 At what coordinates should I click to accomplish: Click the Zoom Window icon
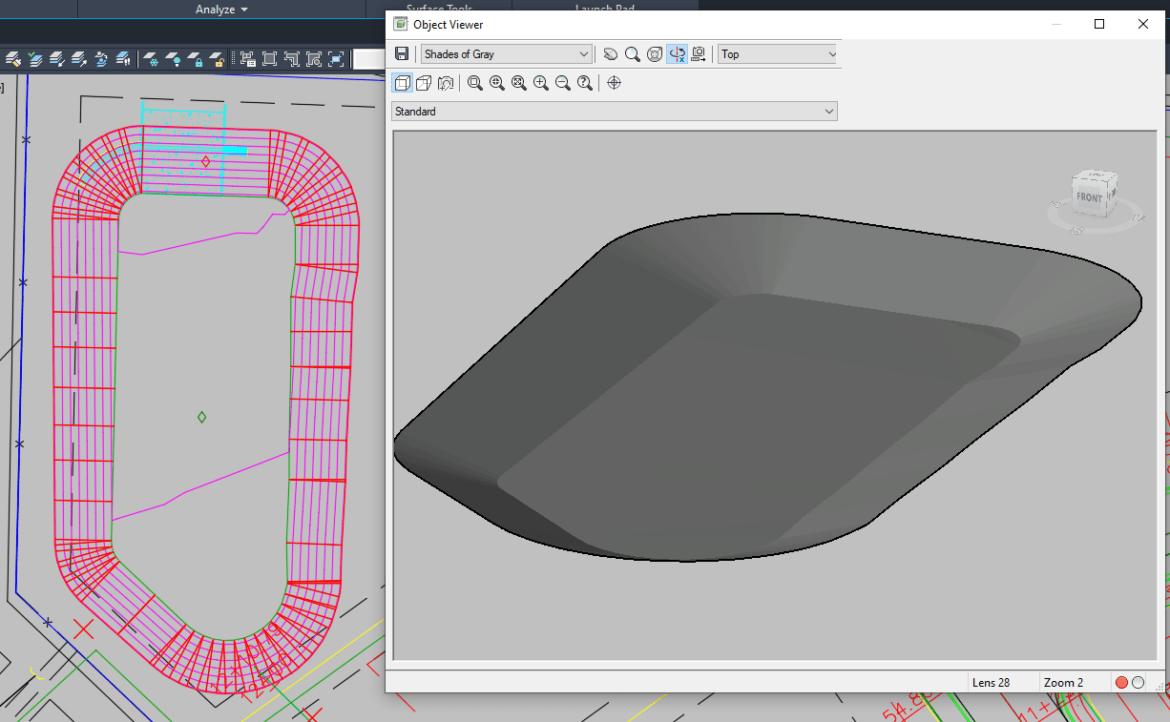click(x=475, y=83)
